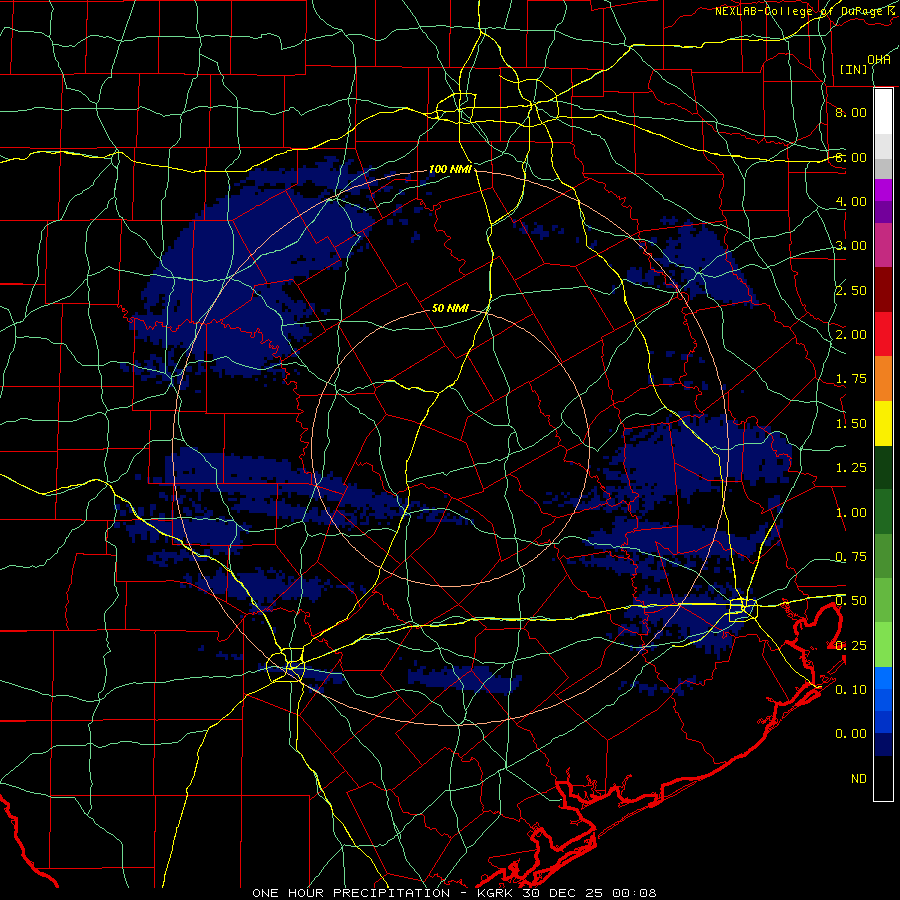The height and width of the screenshot is (900, 900).
Task: Pick the dark red legend swatch
Action: [883, 290]
